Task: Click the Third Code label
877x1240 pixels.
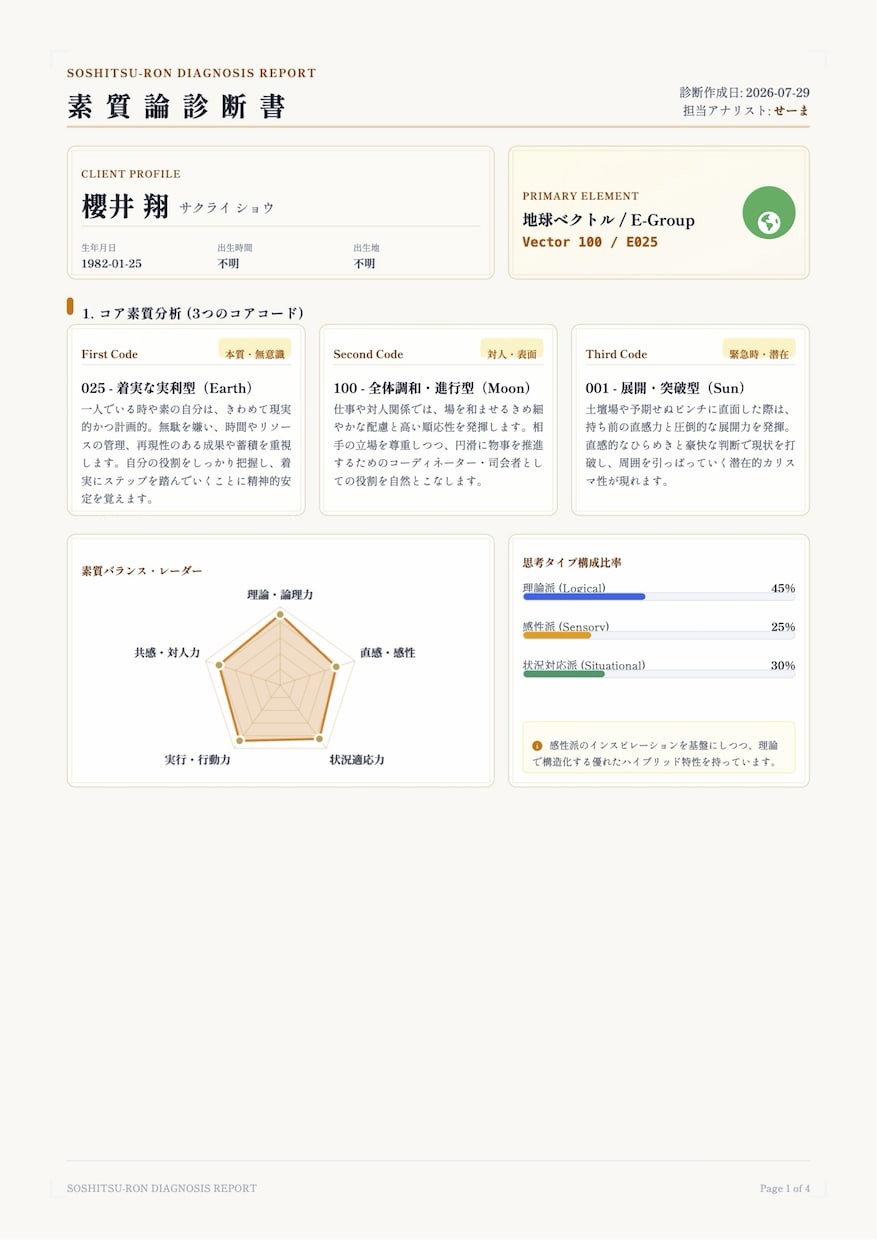Action: point(616,354)
